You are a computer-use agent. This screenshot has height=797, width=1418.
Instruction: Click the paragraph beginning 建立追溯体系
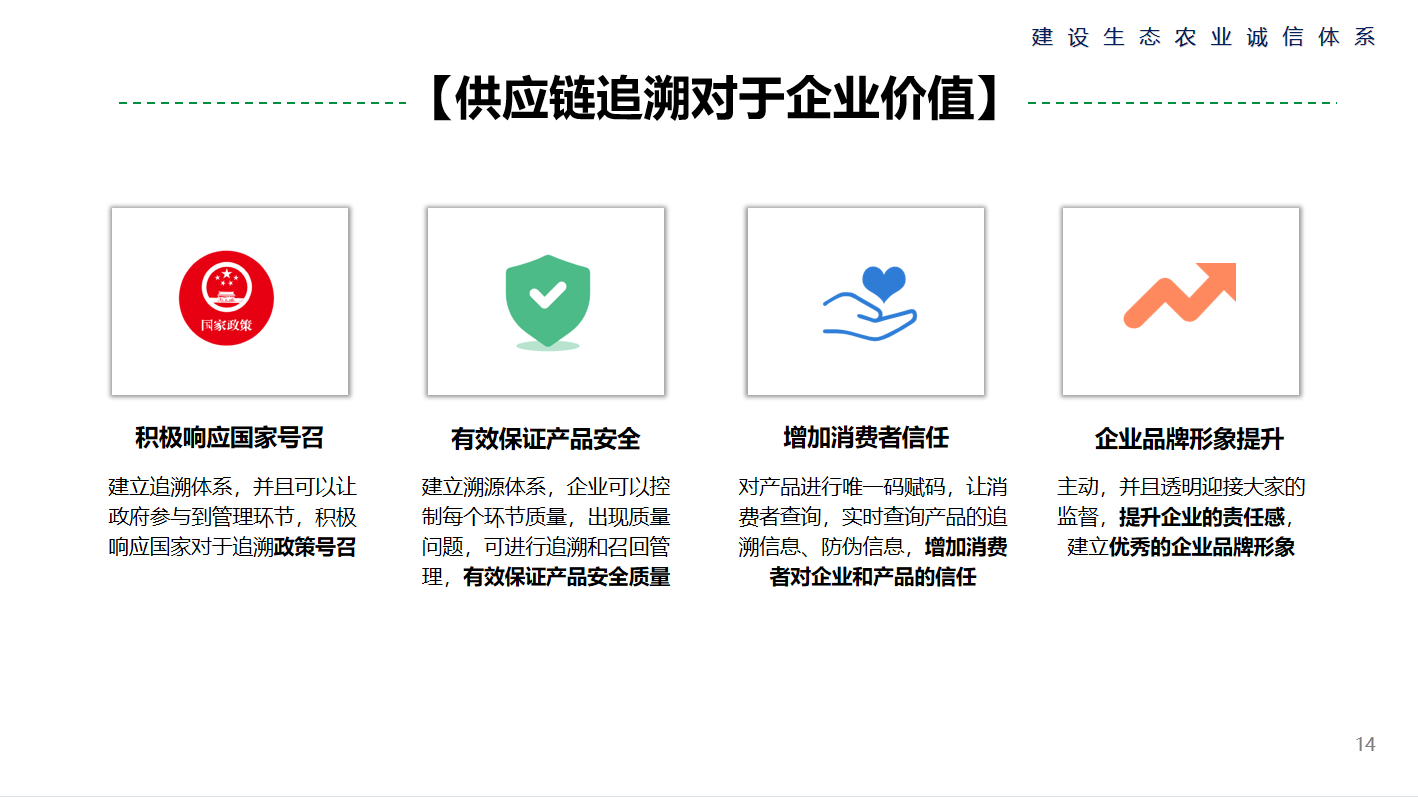232,517
